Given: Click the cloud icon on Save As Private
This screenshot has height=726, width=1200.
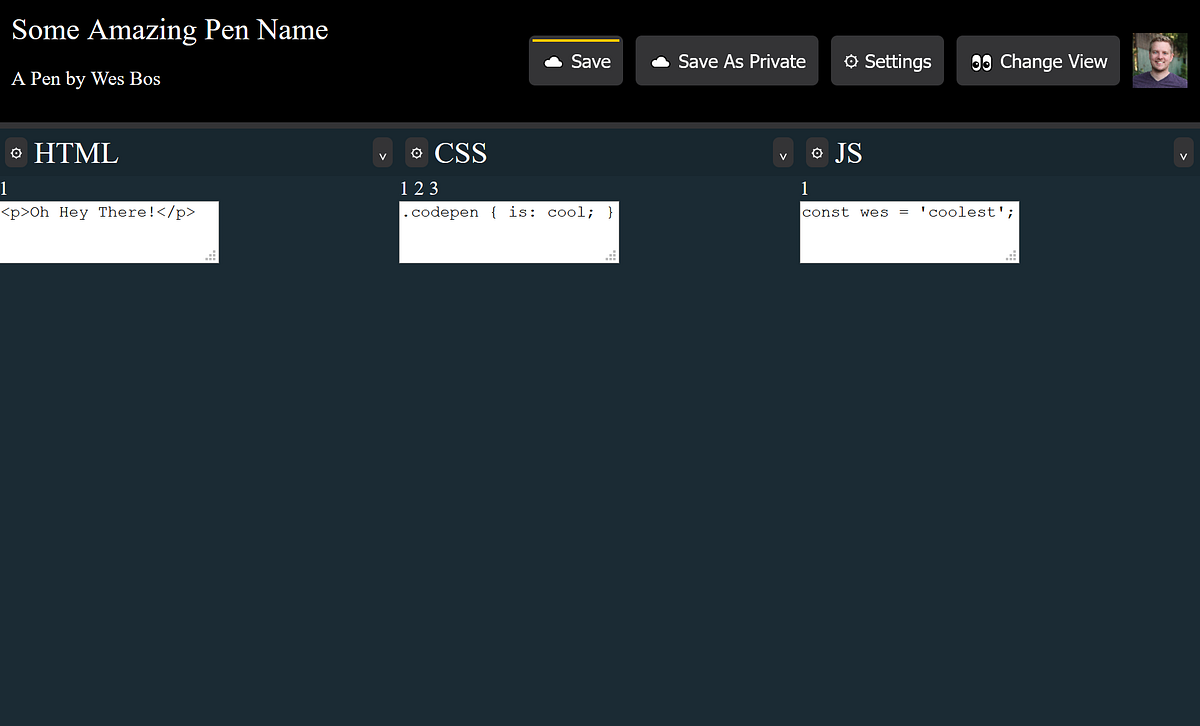Looking at the screenshot, I should (660, 61).
